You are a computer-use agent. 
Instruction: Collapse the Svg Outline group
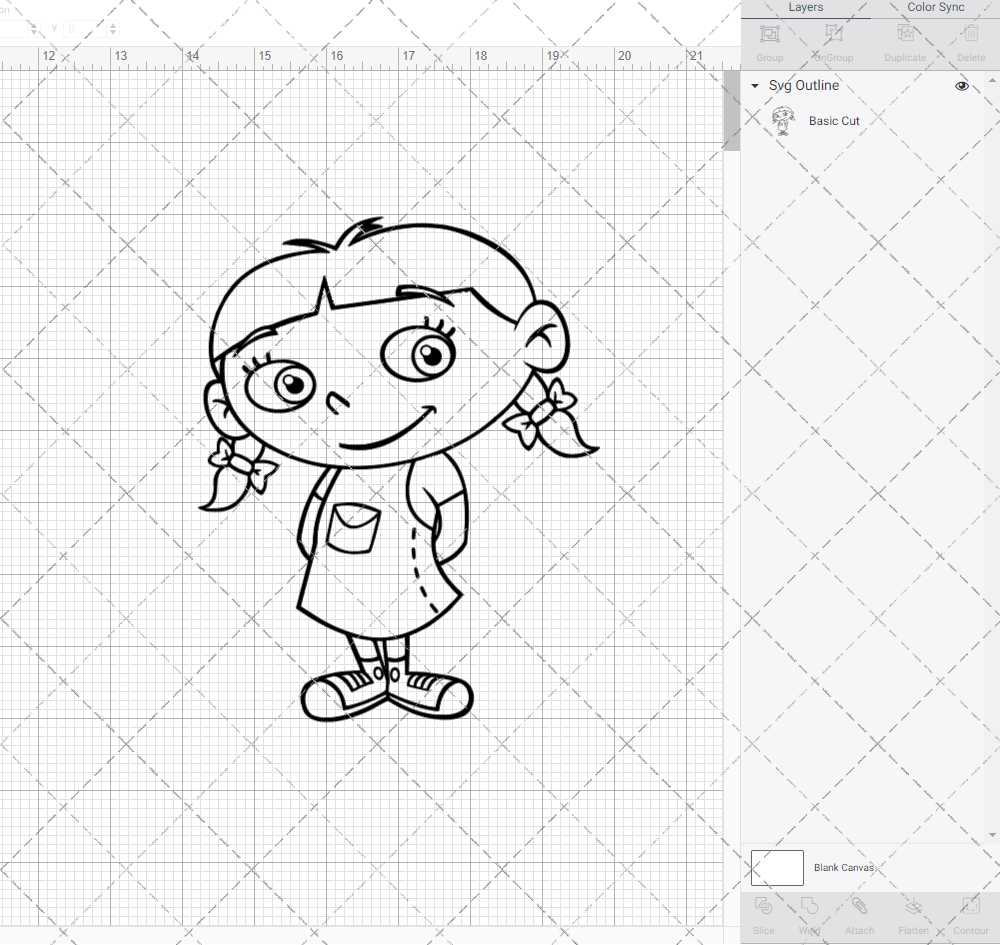tap(755, 86)
